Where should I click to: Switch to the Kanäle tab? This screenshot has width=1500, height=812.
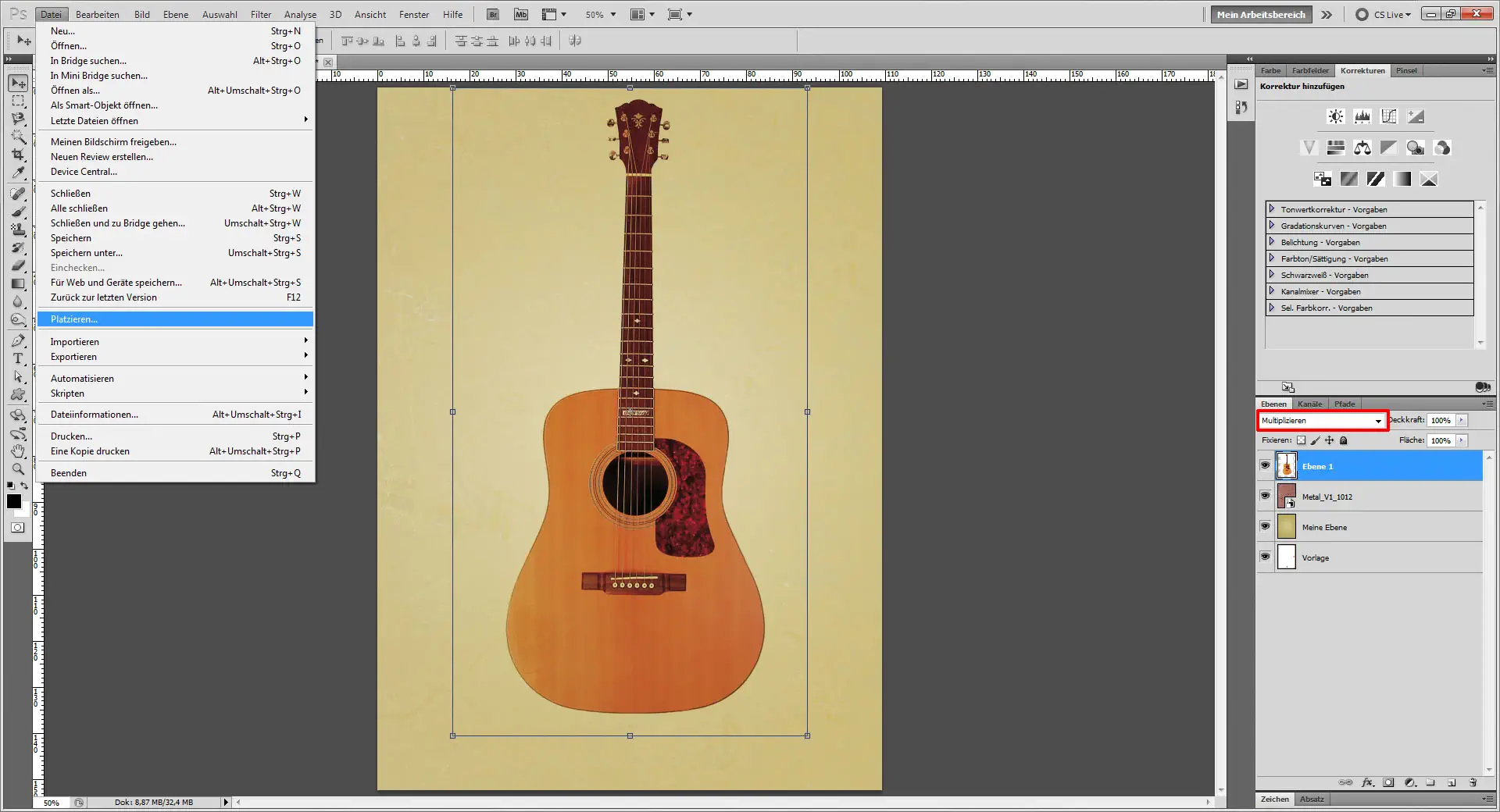click(x=1309, y=404)
